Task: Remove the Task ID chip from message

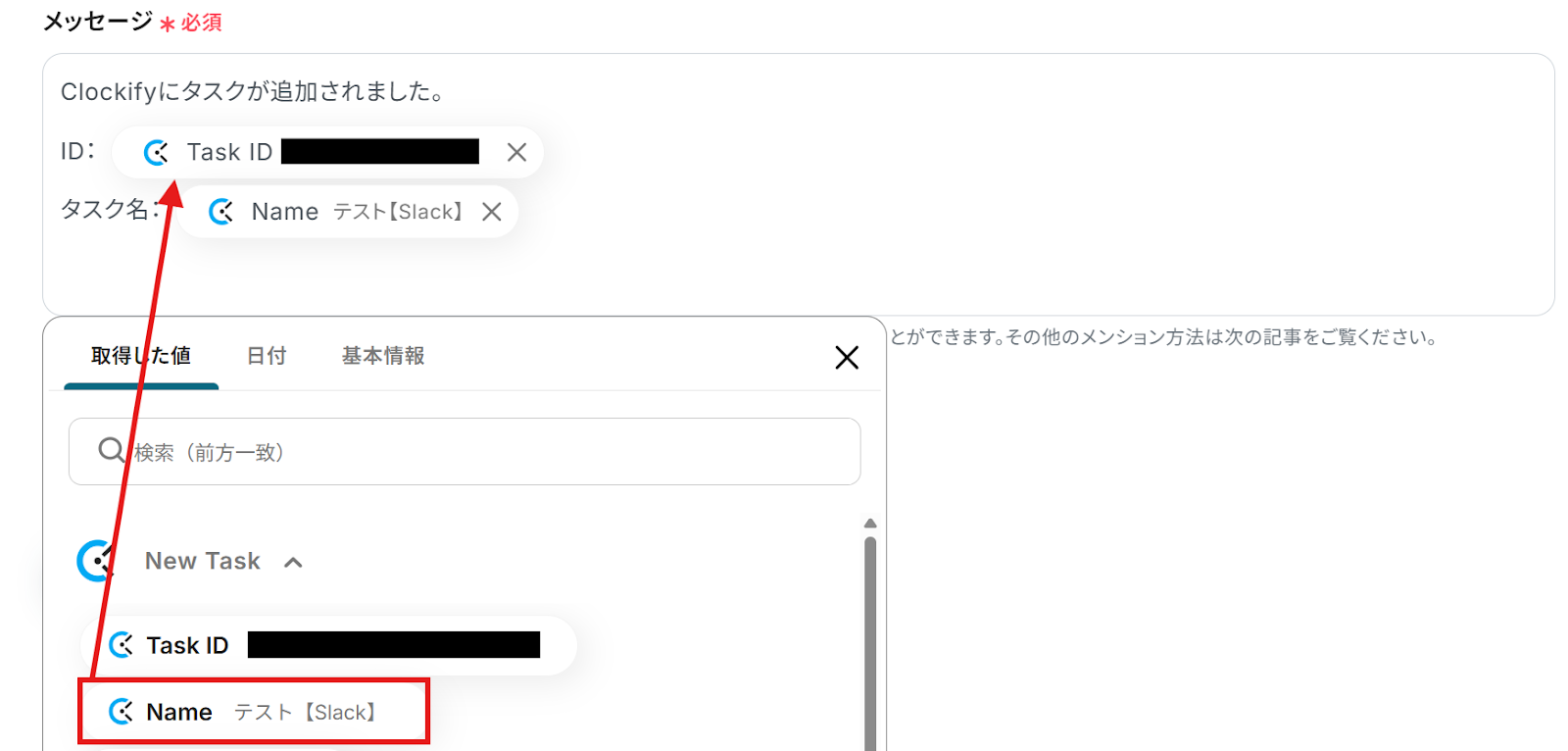Action: [x=516, y=152]
